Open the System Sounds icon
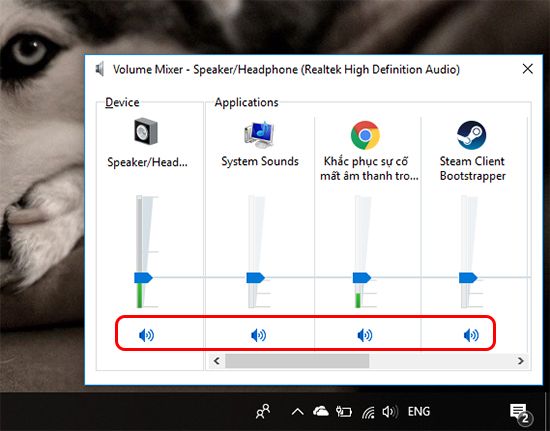 point(259,135)
